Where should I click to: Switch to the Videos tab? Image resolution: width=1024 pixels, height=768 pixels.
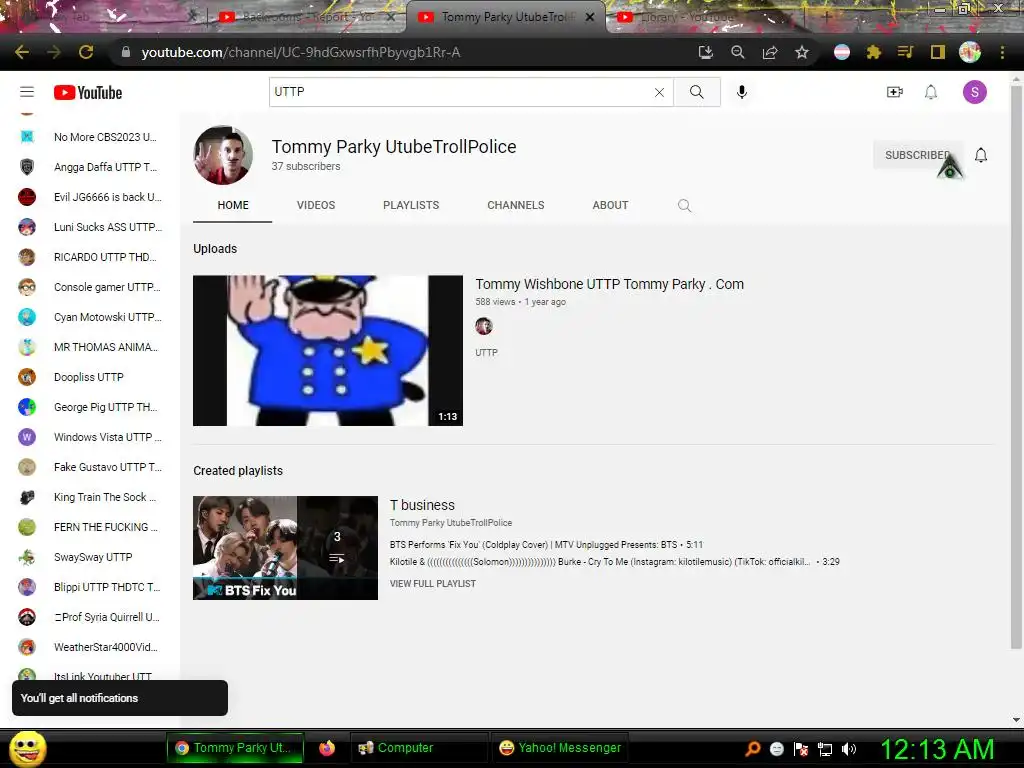click(316, 205)
